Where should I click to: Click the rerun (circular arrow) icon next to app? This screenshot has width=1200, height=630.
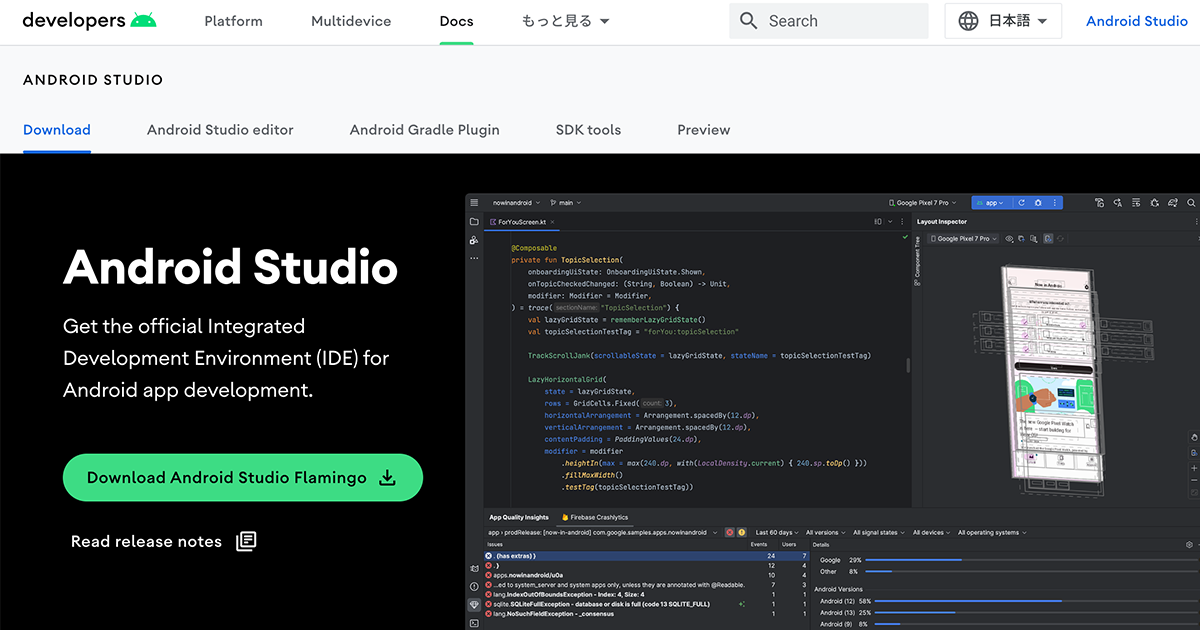[x=1022, y=203]
